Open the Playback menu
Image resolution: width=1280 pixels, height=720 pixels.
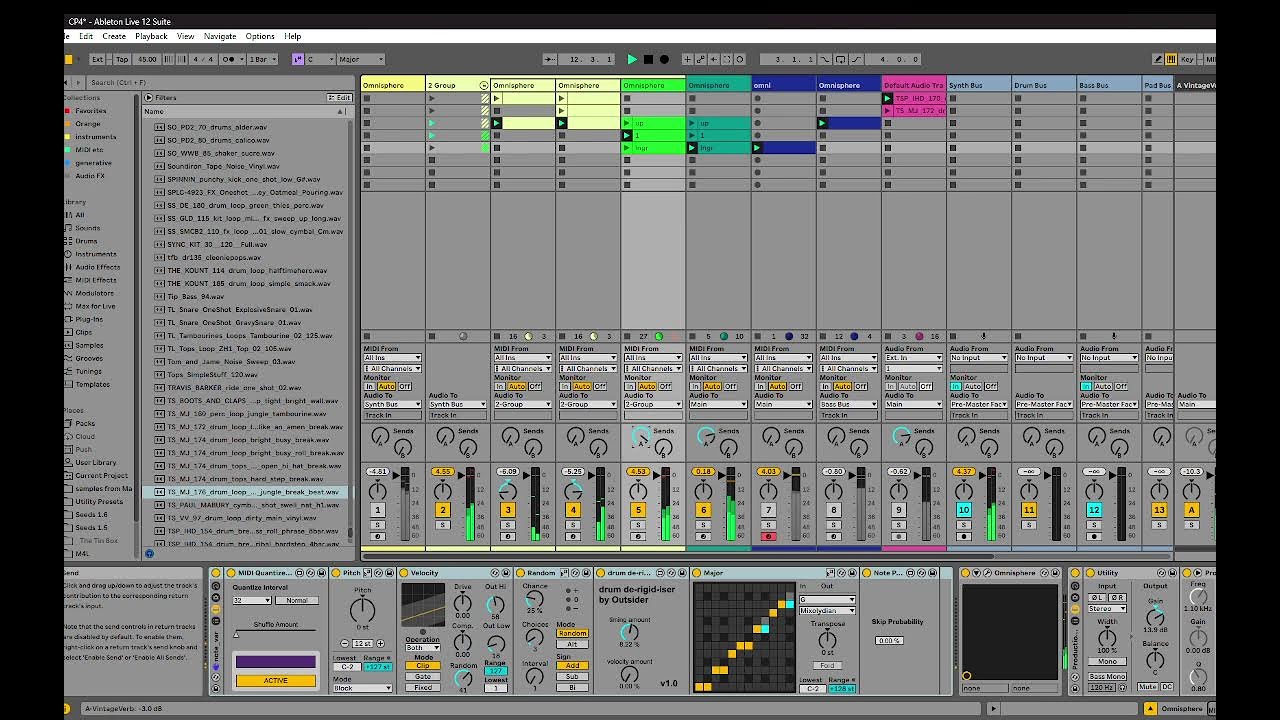(x=151, y=36)
